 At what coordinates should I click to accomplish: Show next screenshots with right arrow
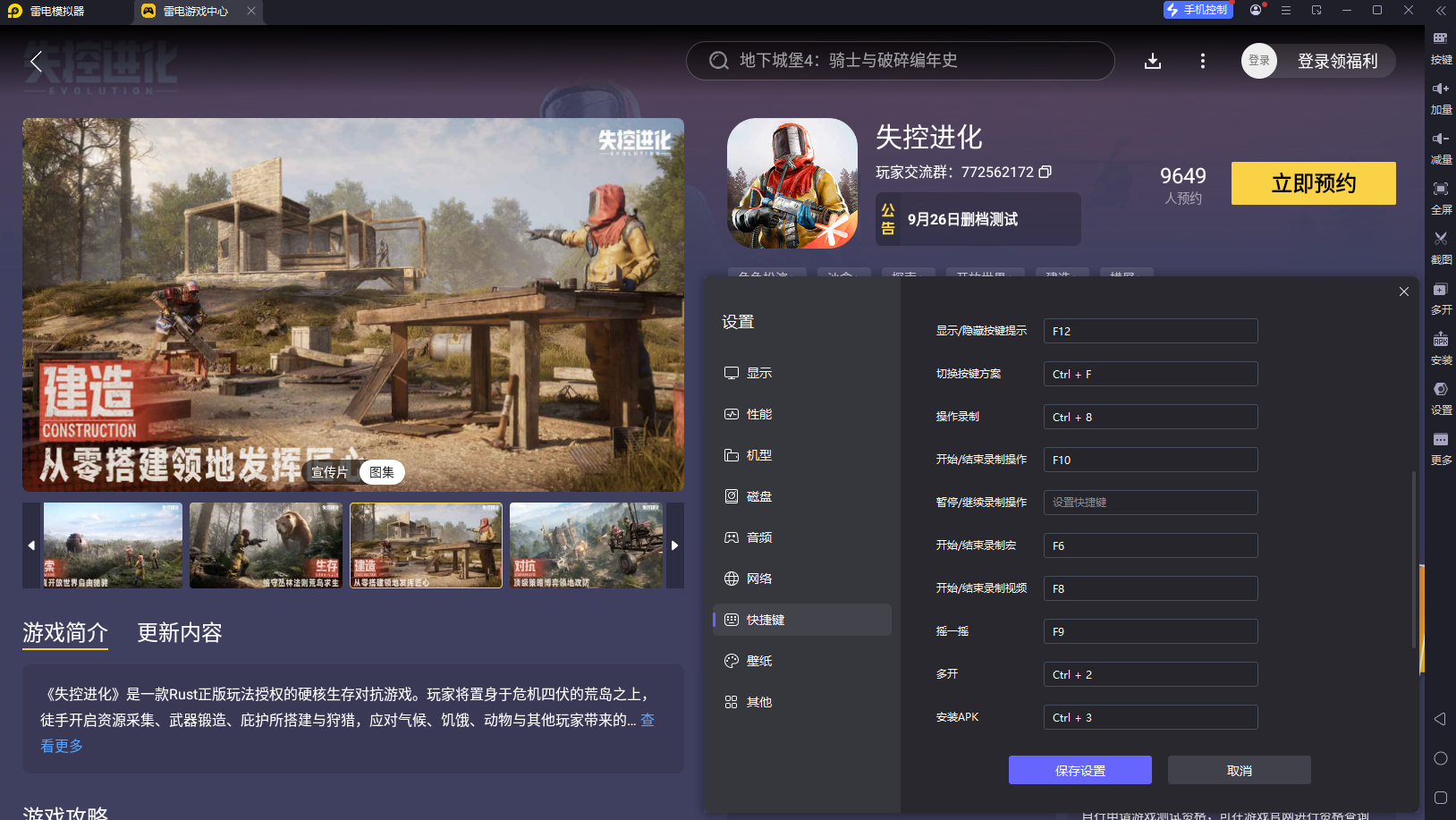[x=675, y=545]
